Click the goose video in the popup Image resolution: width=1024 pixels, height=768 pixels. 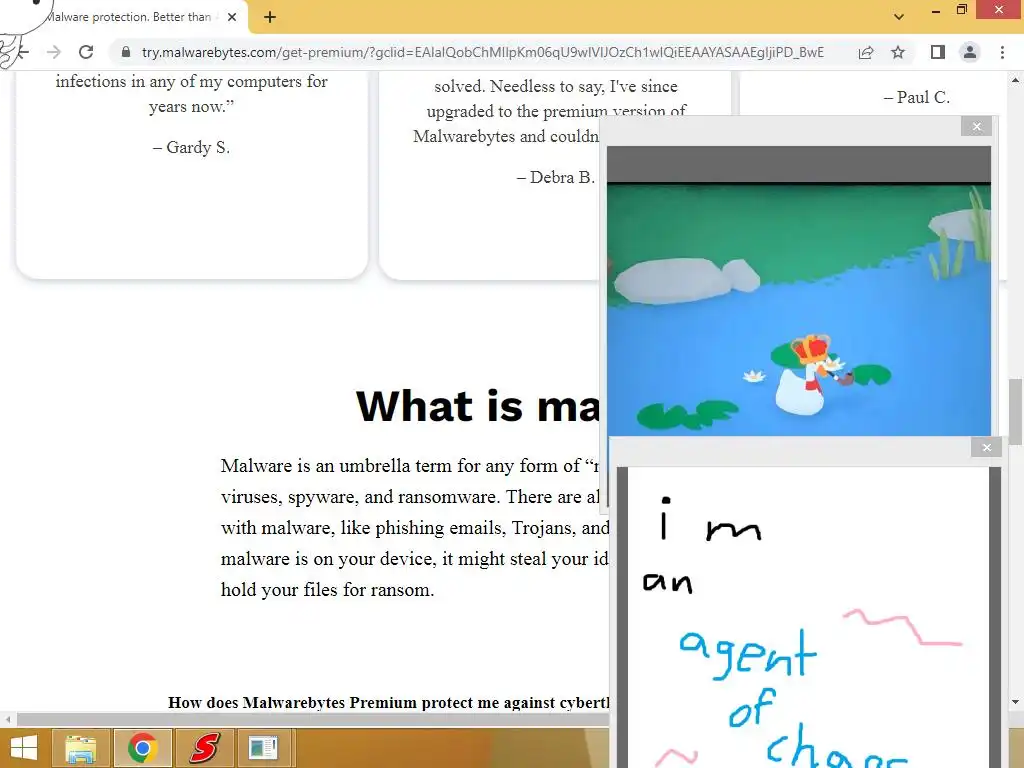point(799,291)
